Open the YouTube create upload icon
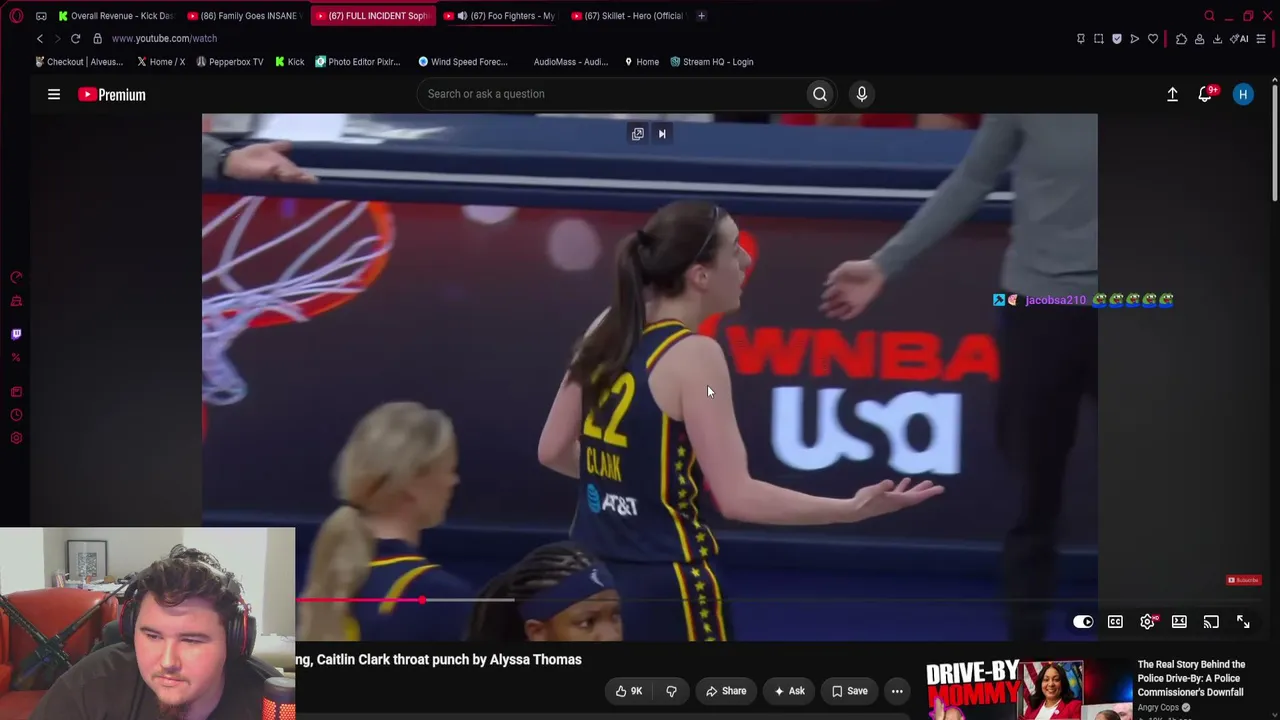 1172,94
